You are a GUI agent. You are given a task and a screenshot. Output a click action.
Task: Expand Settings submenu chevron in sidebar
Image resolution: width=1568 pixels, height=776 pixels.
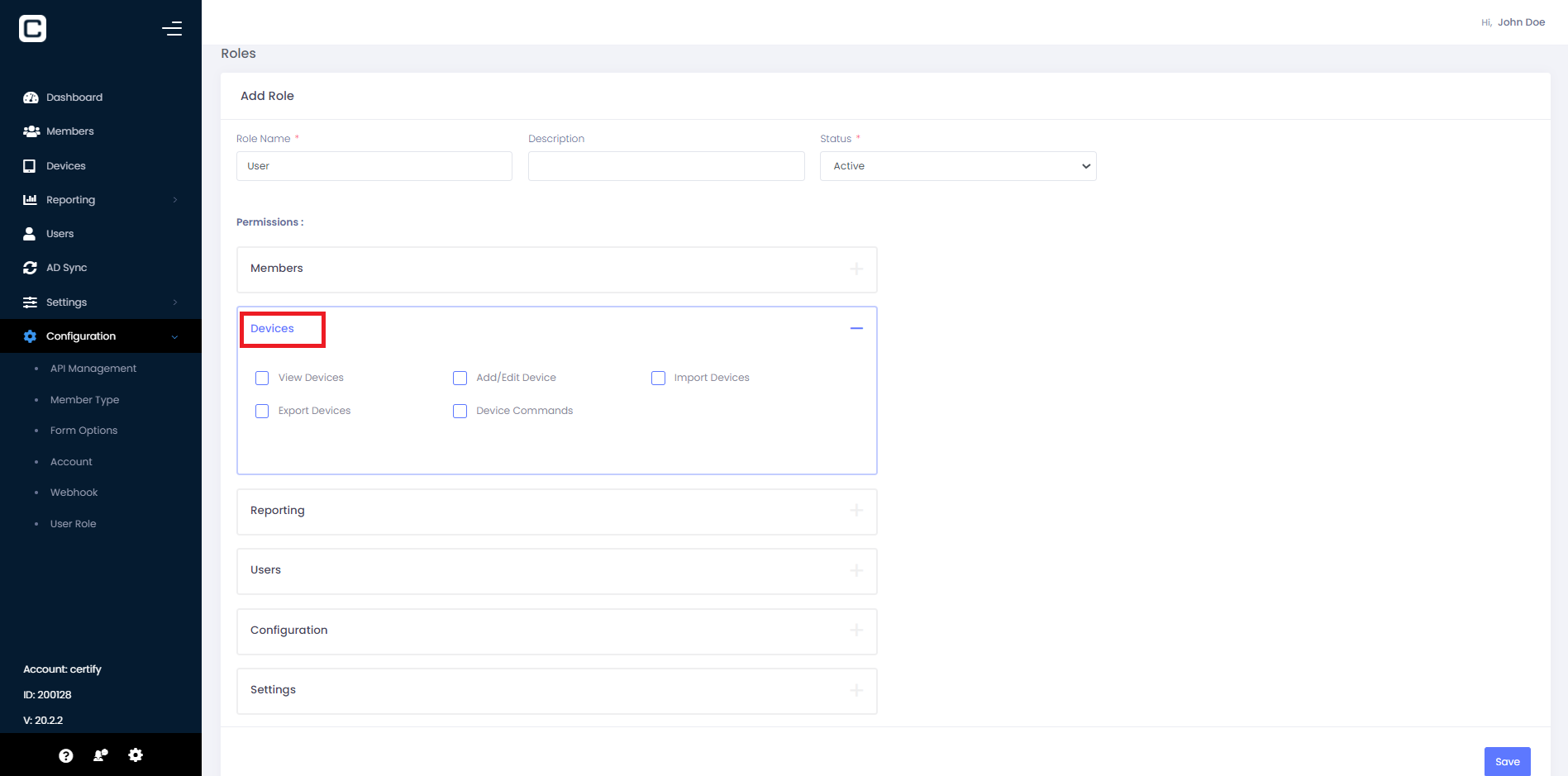175,302
